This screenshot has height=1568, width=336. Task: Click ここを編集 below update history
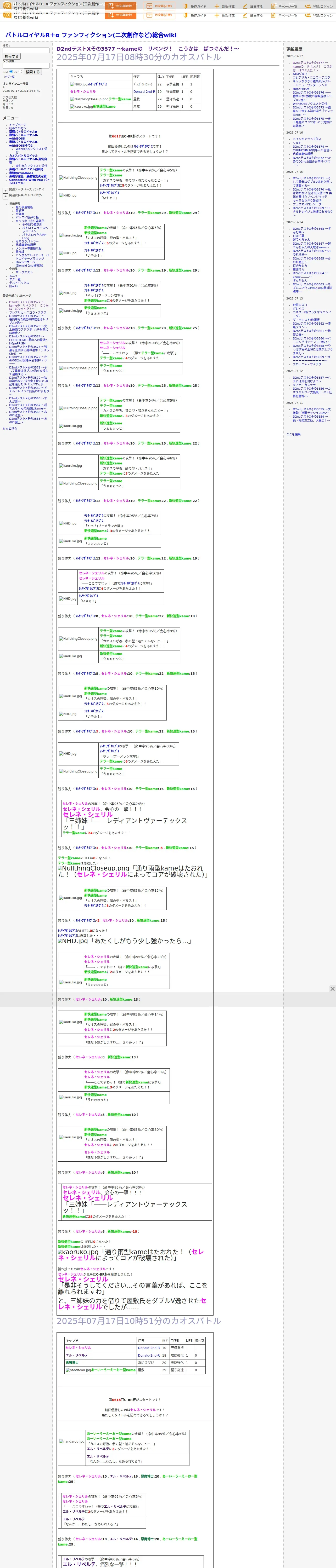coord(293,435)
